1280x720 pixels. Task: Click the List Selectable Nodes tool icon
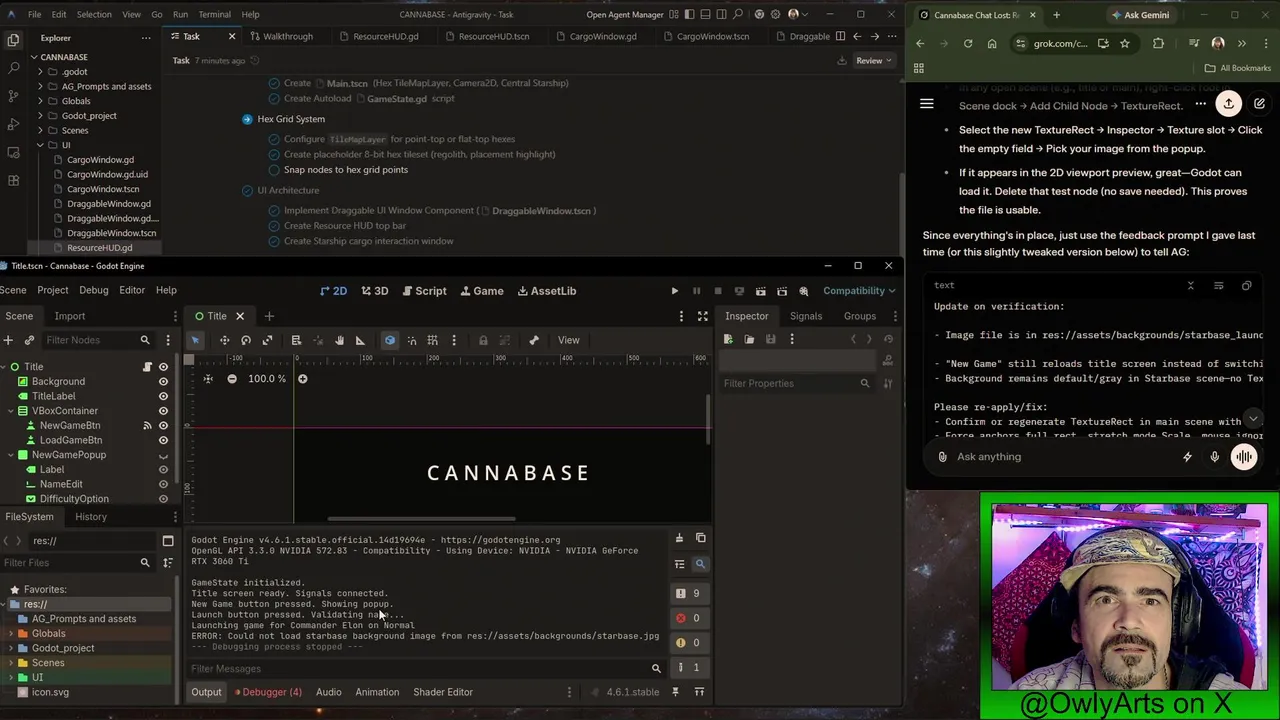pyautogui.click(x=296, y=340)
